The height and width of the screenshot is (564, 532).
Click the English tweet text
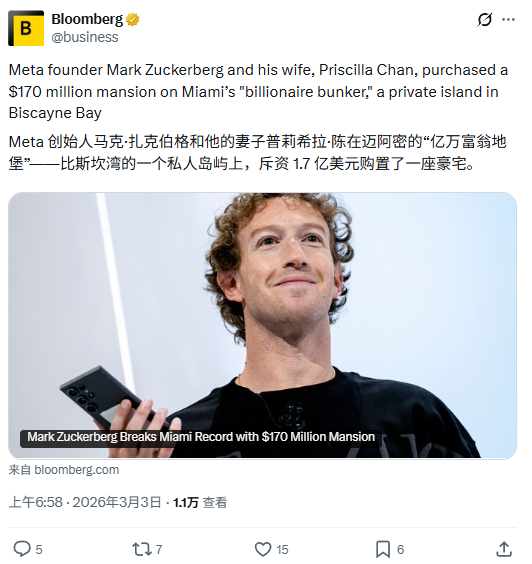click(x=258, y=91)
